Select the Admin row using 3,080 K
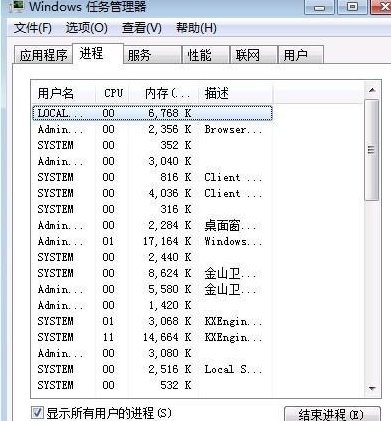 pos(153,353)
